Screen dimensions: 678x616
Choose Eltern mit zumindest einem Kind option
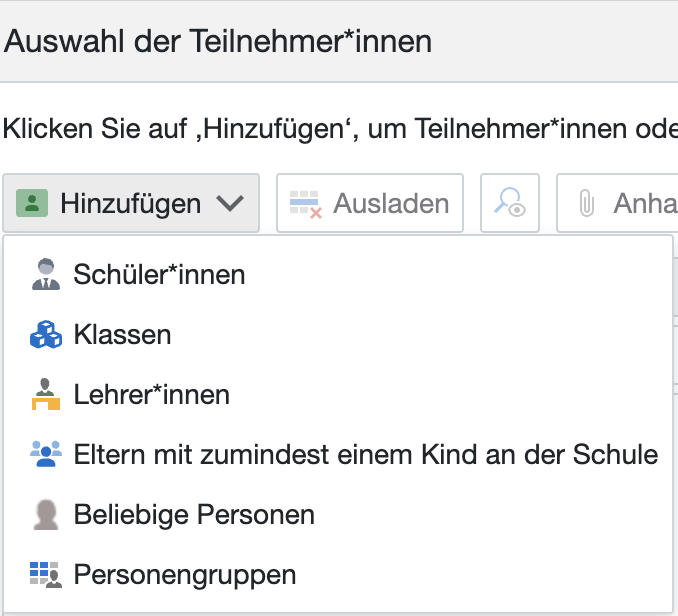click(x=365, y=455)
